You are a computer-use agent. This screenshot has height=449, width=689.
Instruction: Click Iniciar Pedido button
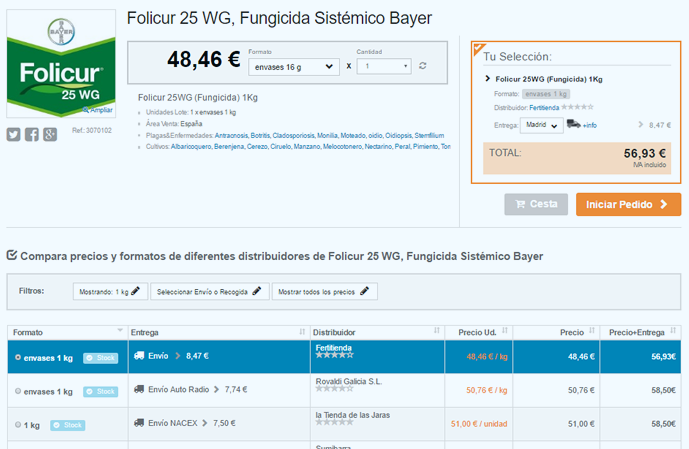628,204
